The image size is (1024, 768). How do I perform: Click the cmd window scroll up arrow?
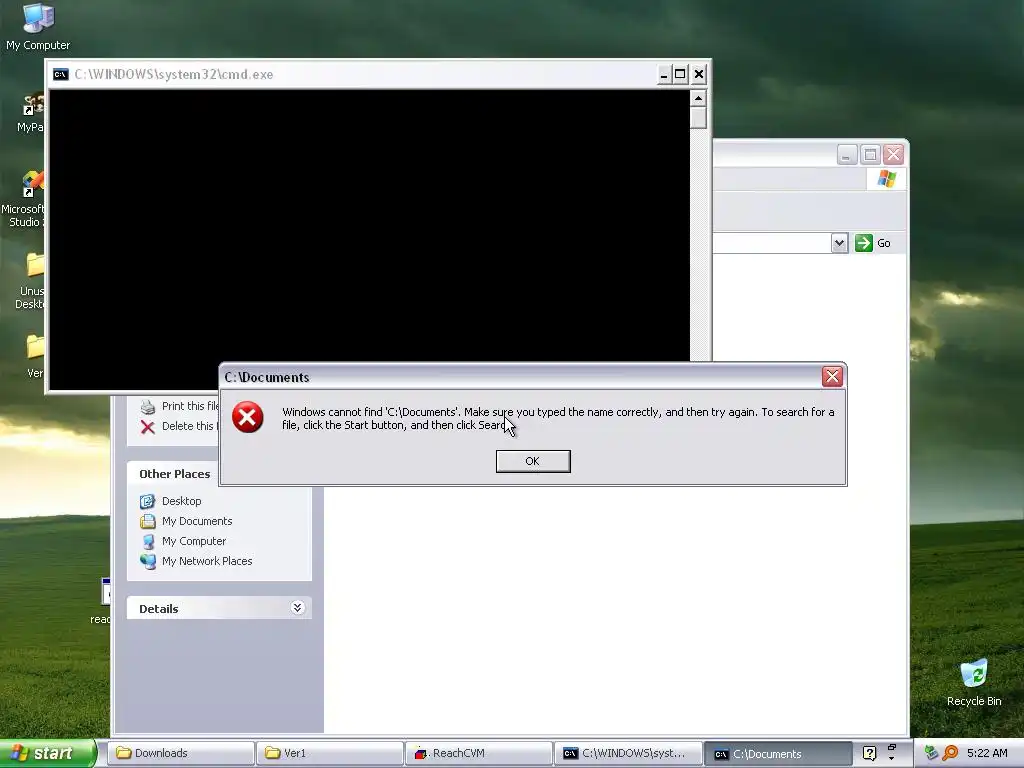pyautogui.click(x=698, y=99)
